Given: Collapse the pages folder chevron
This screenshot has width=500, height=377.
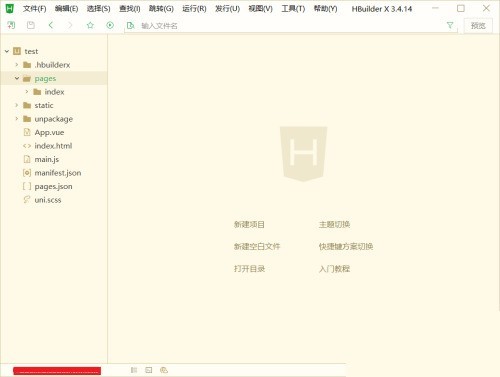Looking at the screenshot, I should [x=17, y=78].
